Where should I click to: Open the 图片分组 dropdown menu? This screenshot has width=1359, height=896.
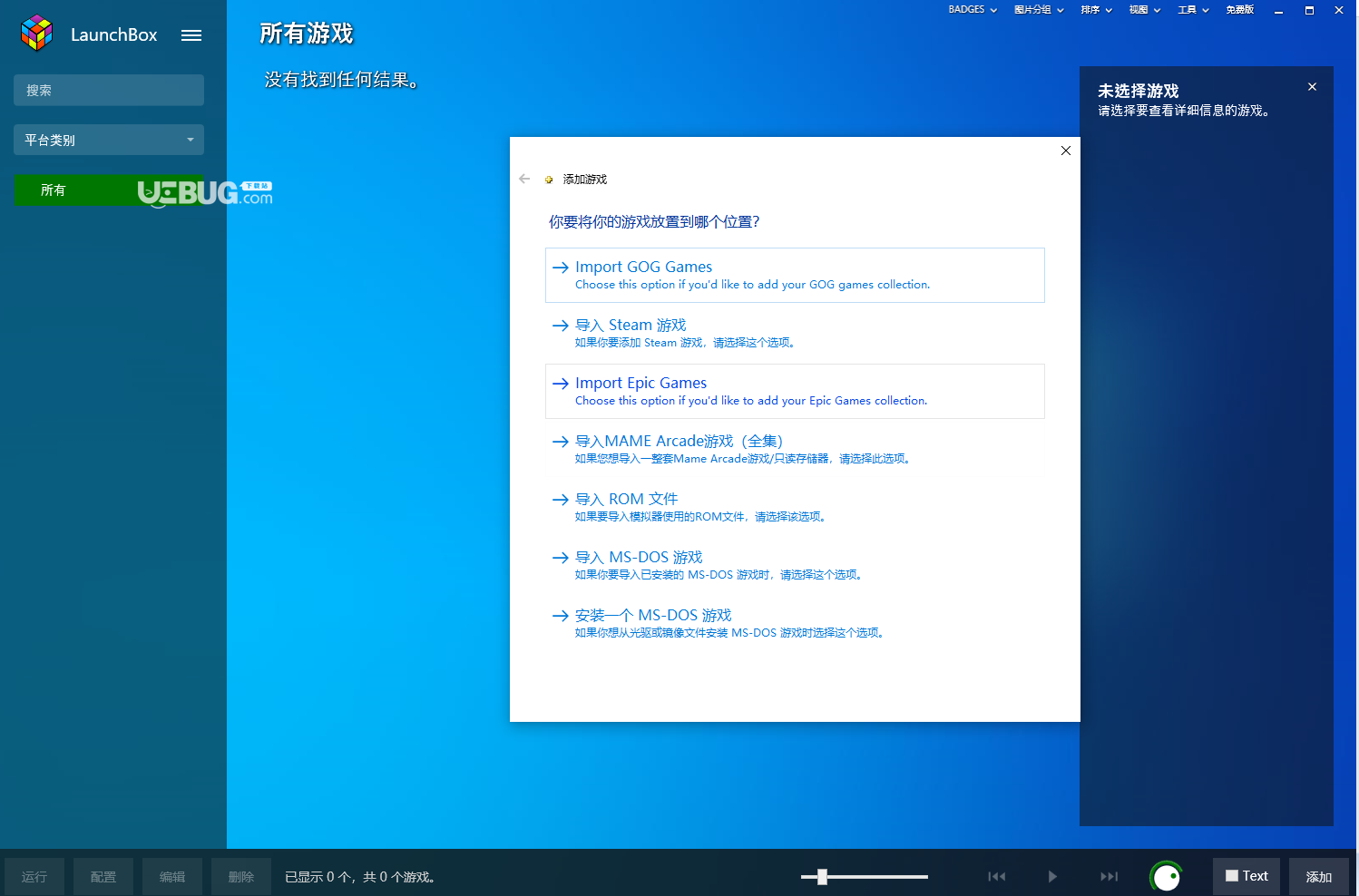(x=1039, y=10)
